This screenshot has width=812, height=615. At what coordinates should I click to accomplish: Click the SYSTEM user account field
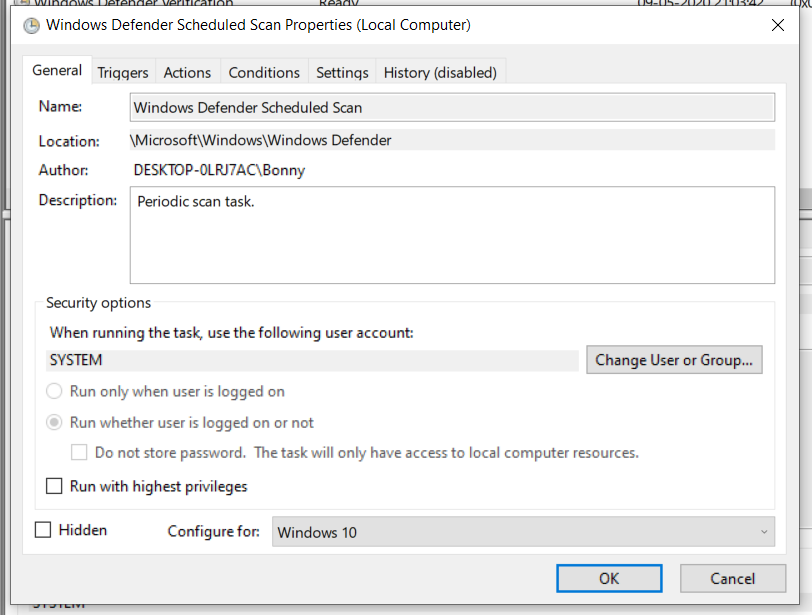(x=313, y=360)
